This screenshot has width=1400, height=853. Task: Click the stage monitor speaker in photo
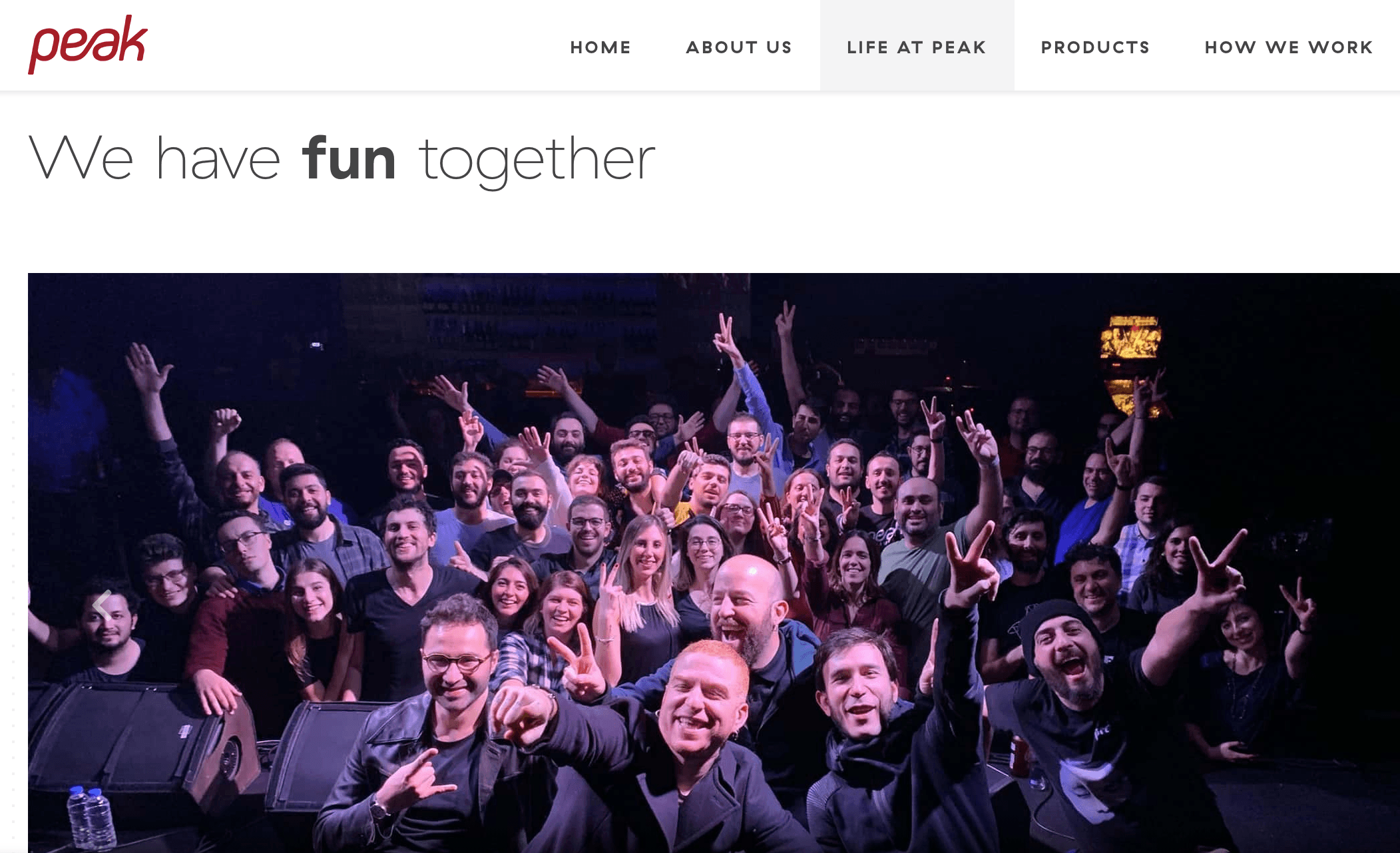(143, 746)
